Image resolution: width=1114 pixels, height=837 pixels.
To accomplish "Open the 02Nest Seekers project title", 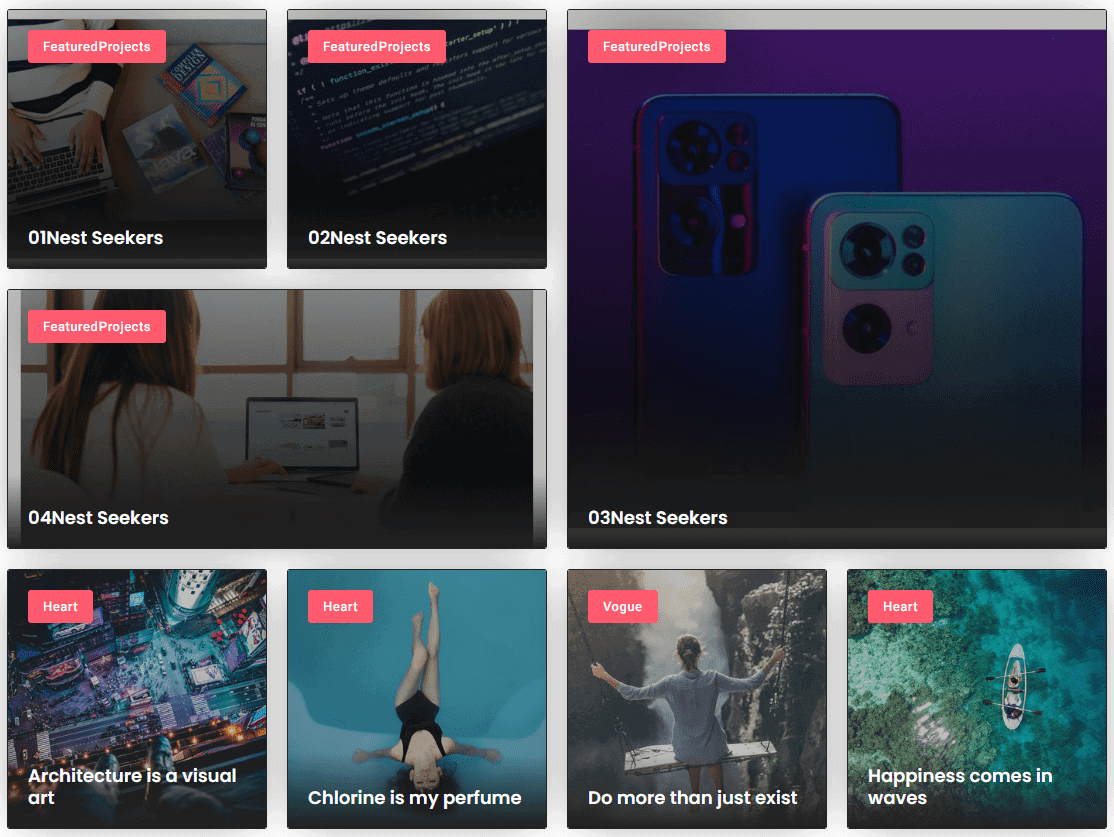I will (x=377, y=238).
